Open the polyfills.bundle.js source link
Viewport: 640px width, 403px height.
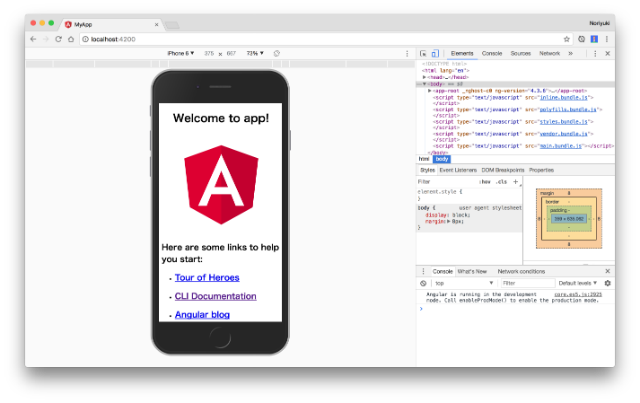(x=568, y=109)
